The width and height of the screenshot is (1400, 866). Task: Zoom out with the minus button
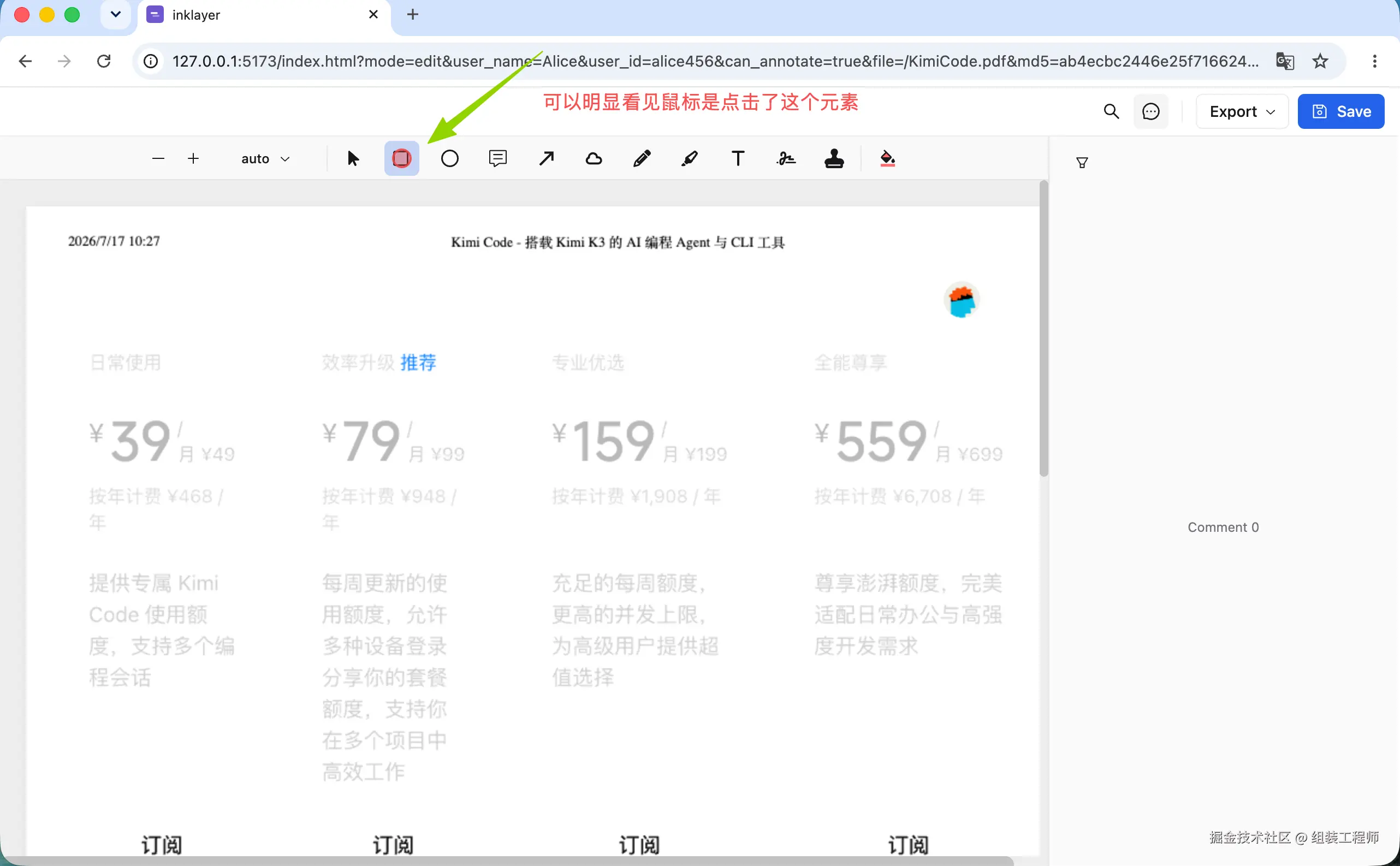click(x=158, y=159)
